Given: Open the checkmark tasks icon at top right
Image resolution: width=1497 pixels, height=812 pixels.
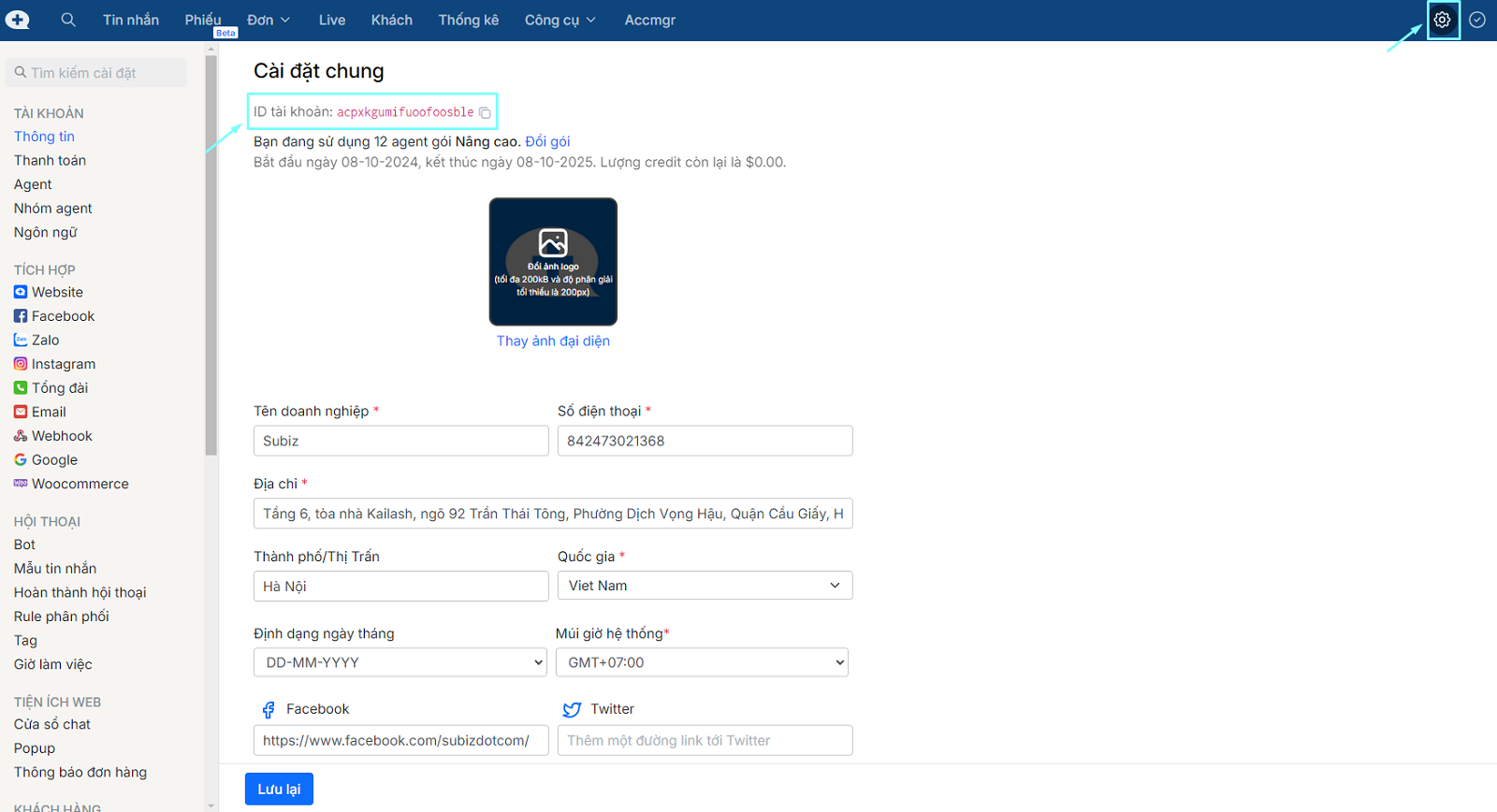Looking at the screenshot, I should point(1477,20).
